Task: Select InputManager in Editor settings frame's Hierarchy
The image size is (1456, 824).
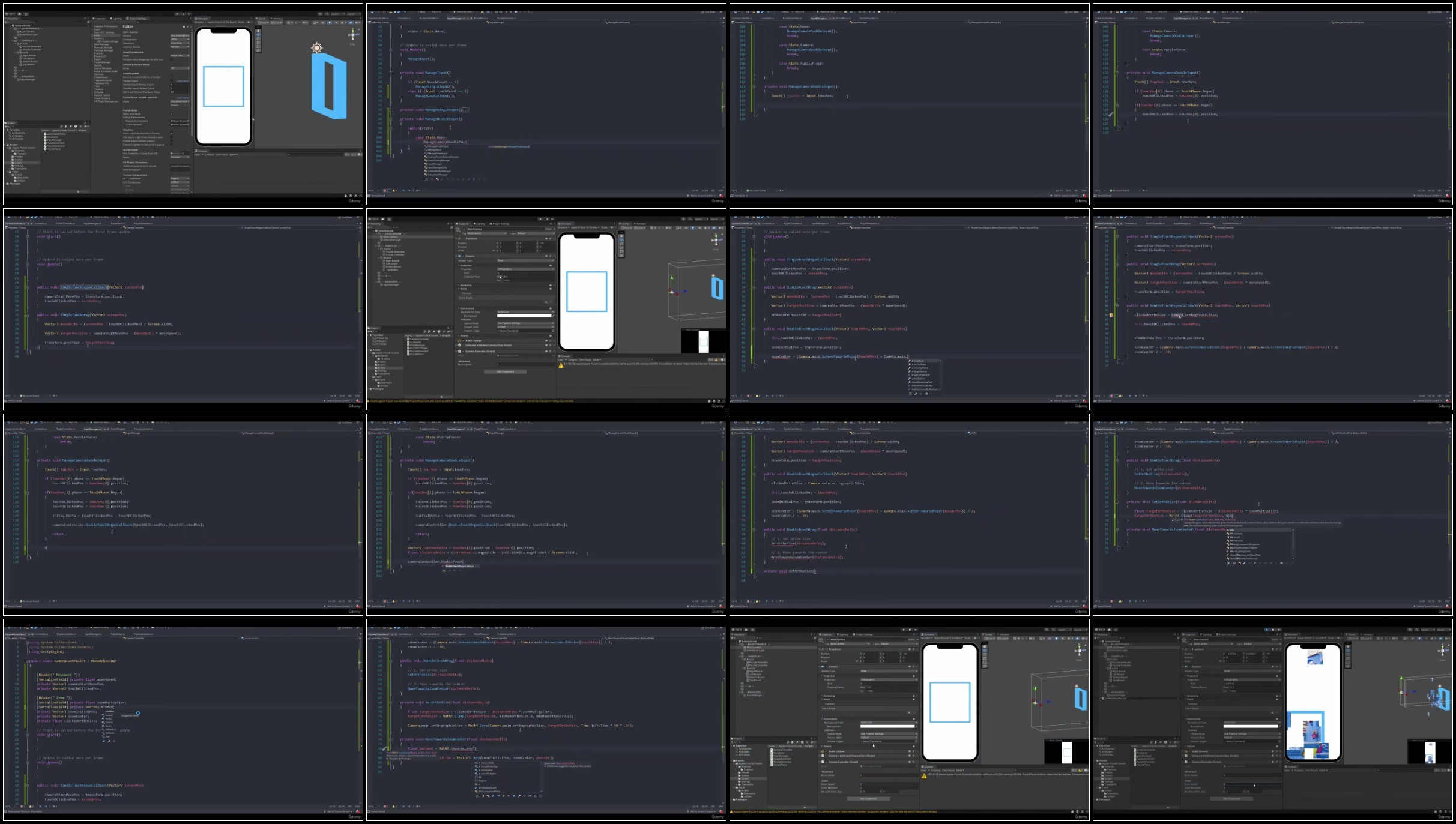Action: click(27, 80)
